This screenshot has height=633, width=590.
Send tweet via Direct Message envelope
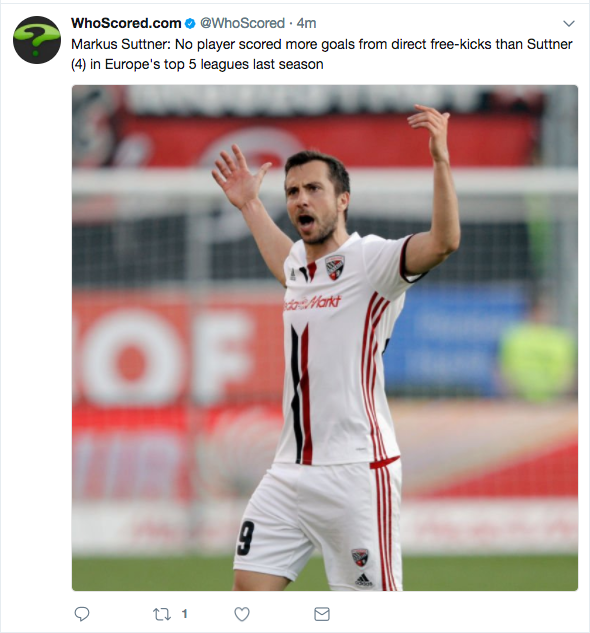(x=322, y=614)
